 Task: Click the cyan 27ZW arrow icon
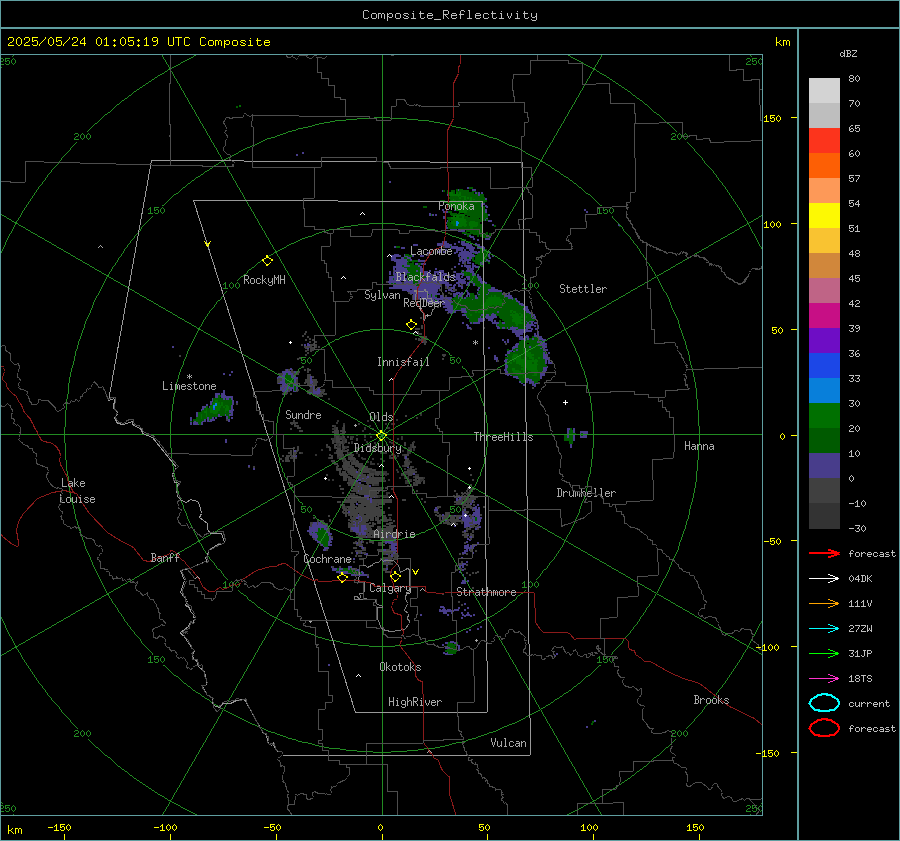click(x=824, y=629)
